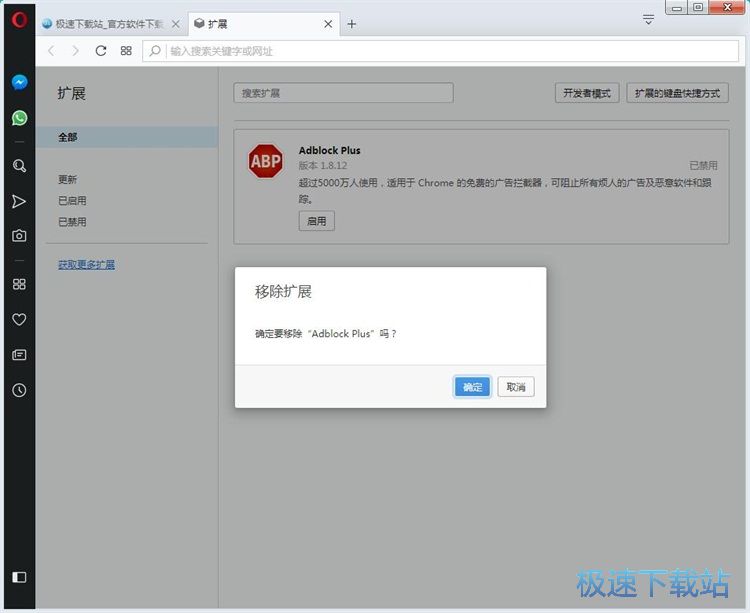Open the sidebar search icon
Image resolution: width=750 pixels, height=613 pixels.
click(19, 166)
